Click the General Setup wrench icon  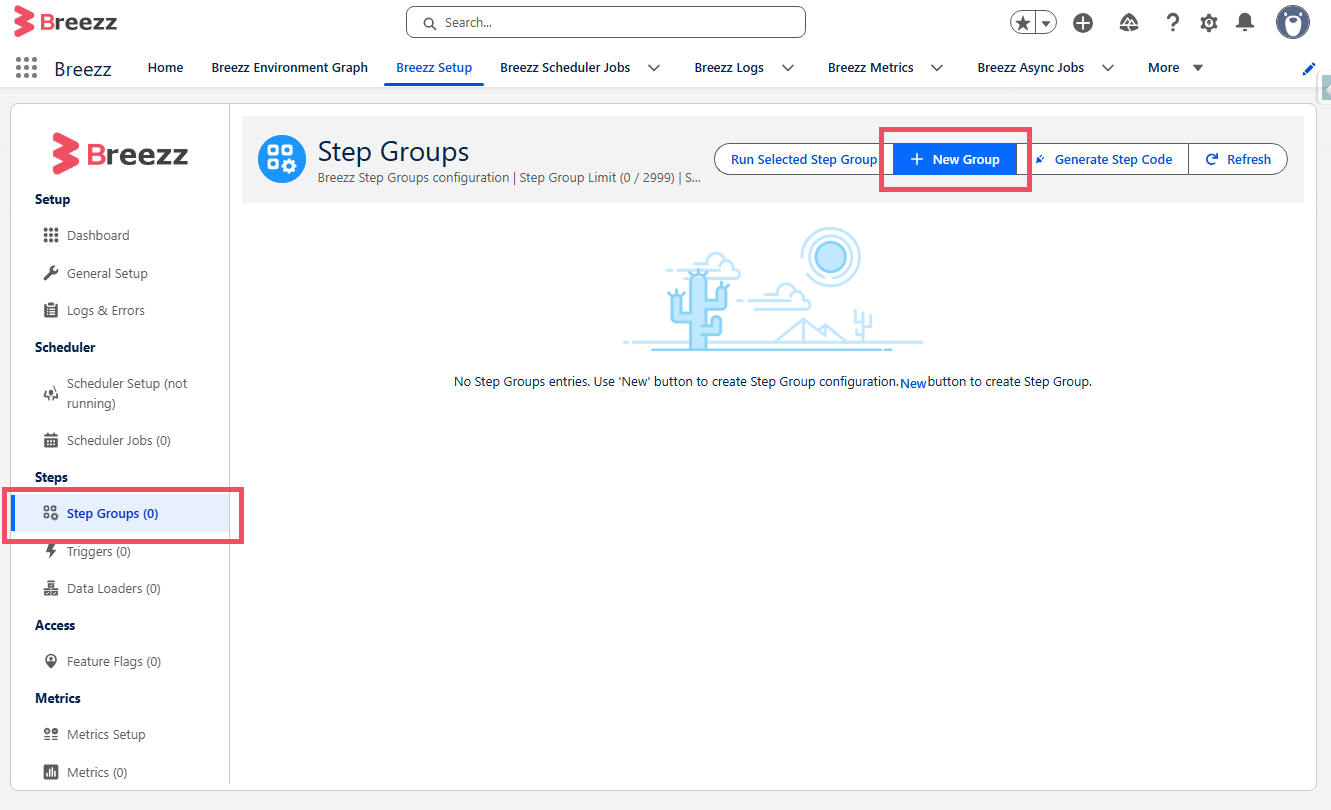click(x=51, y=273)
